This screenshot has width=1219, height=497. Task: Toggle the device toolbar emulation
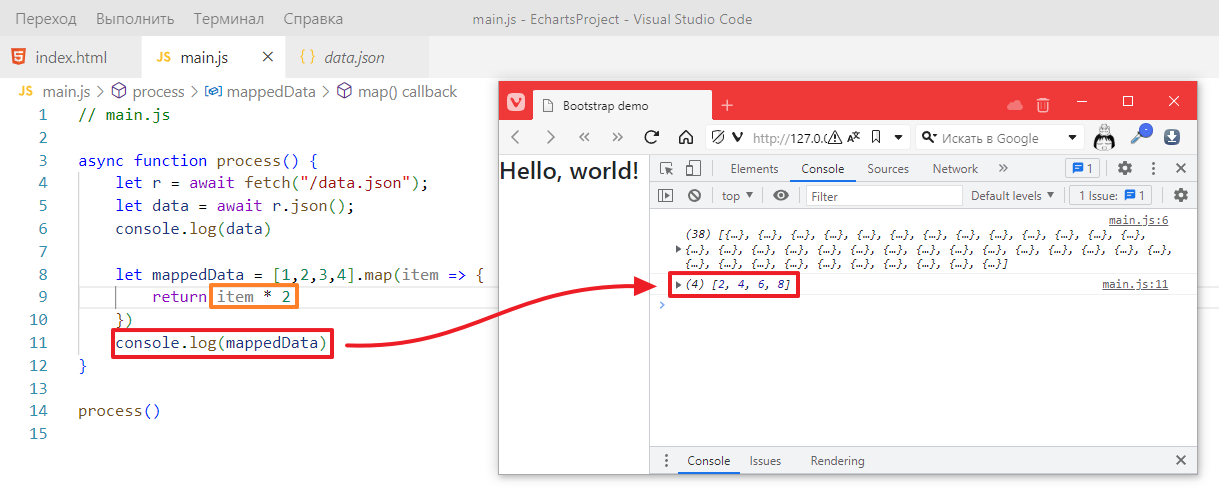pyautogui.click(x=693, y=169)
